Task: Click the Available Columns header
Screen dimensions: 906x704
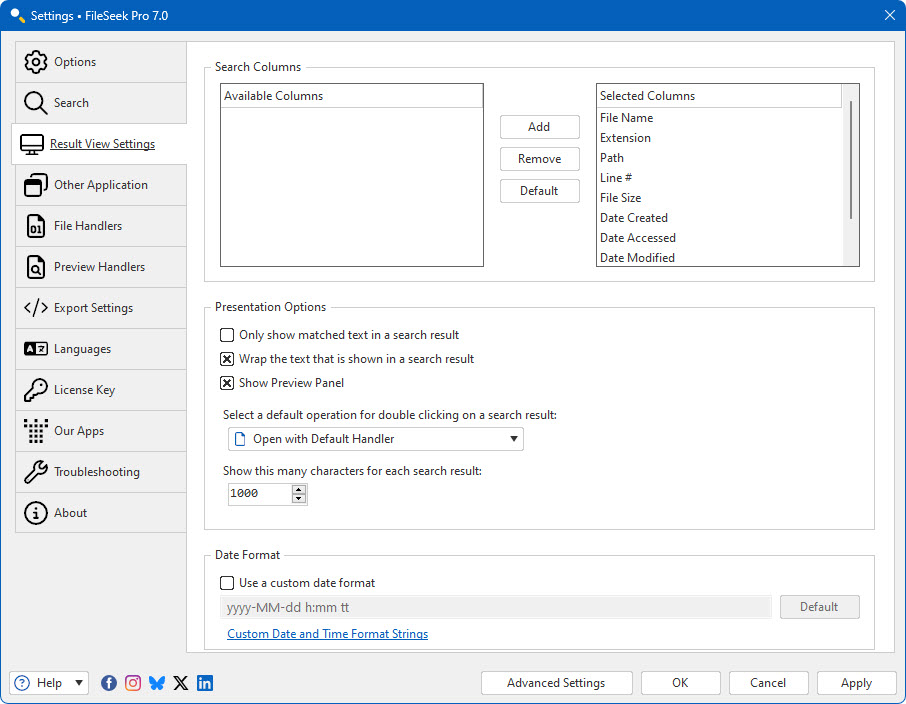Action: [351, 96]
